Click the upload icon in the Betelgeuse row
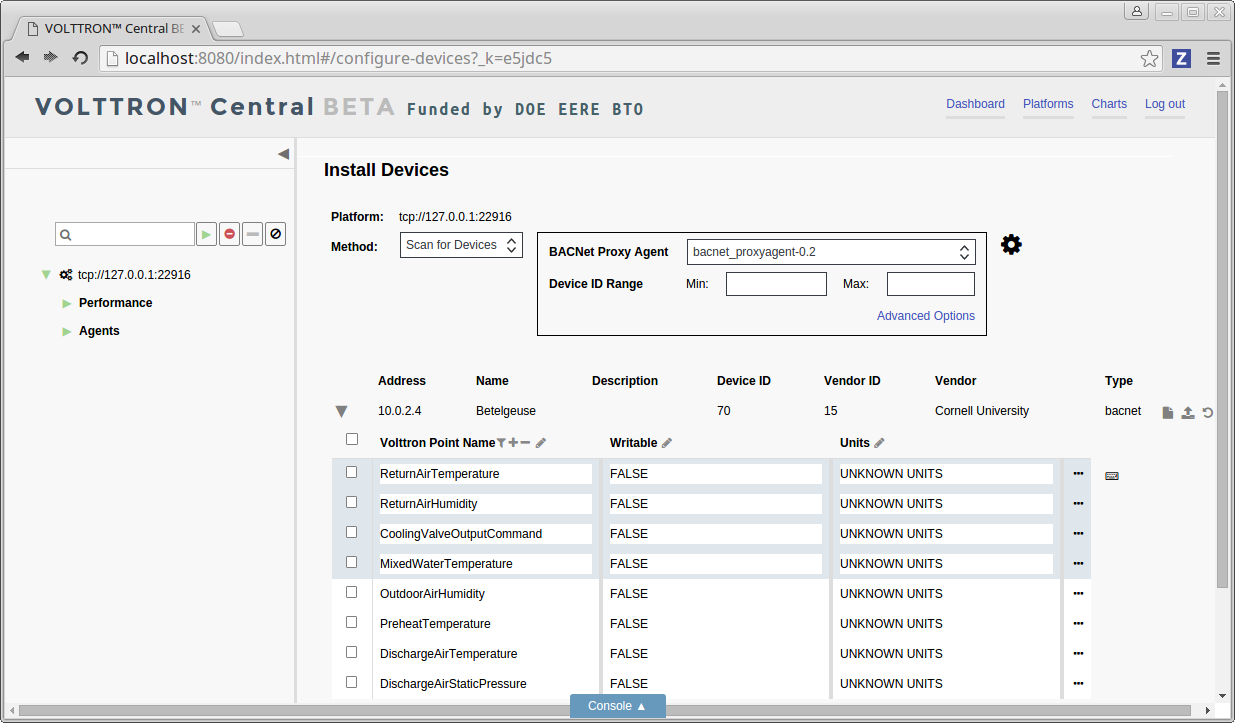 [x=1188, y=412]
